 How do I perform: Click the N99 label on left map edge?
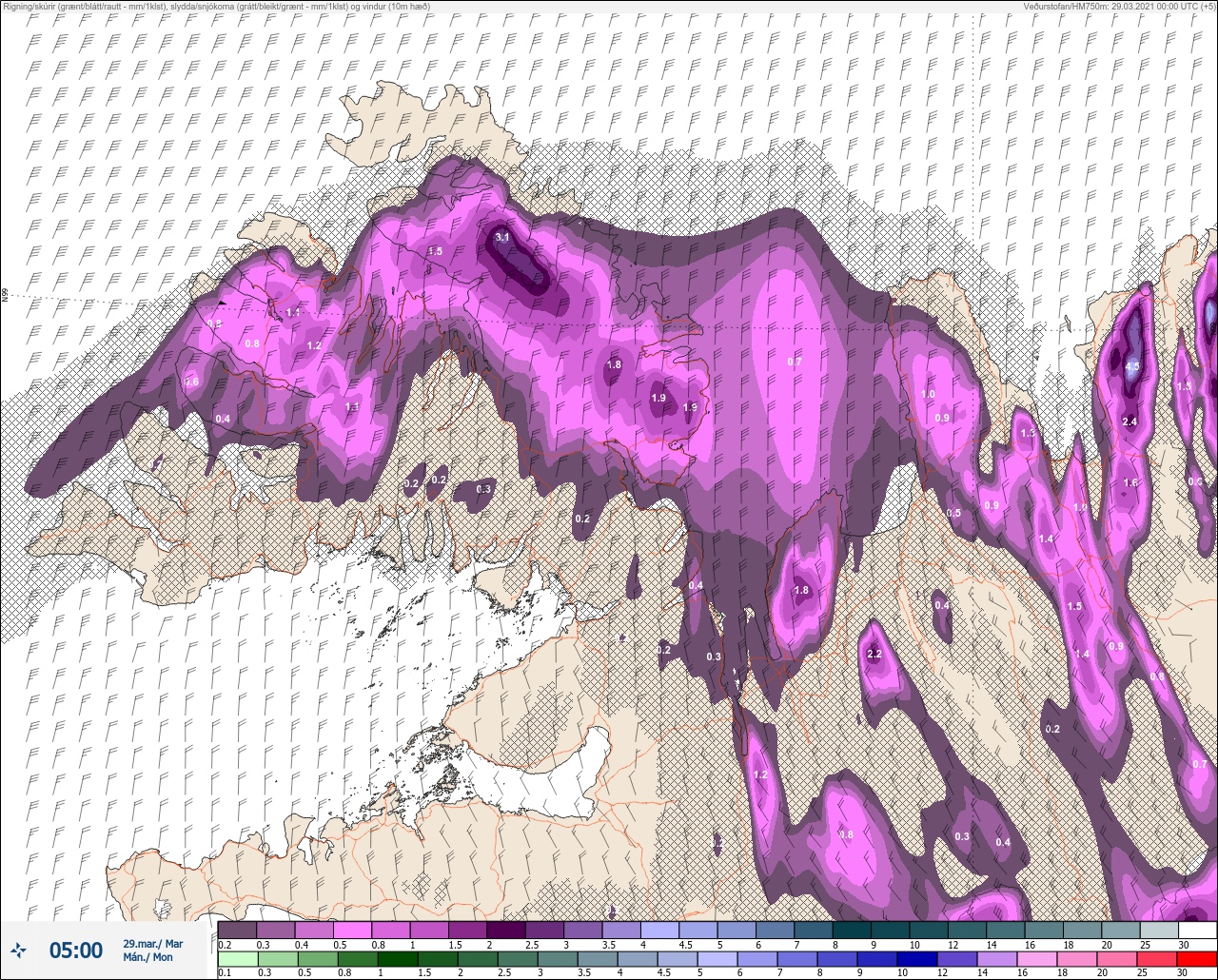pos(5,295)
